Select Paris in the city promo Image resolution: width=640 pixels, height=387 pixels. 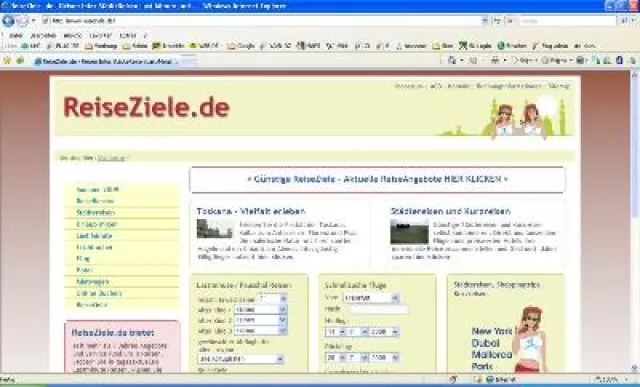(482, 366)
